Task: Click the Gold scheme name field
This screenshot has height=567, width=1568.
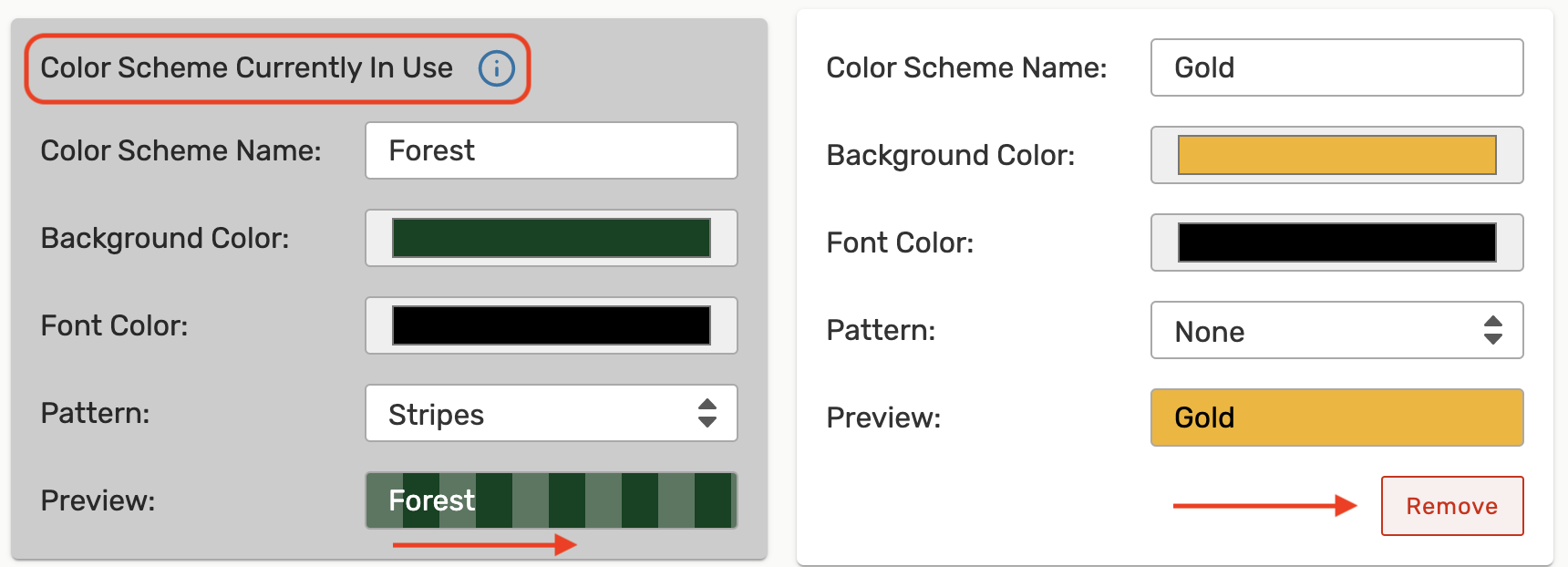Action: pos(1337,67)
